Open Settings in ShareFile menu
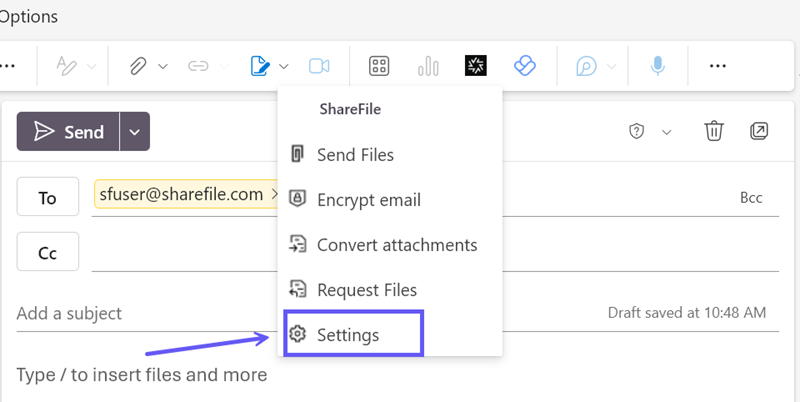This screenshot has height=402, width=800. click(x=354, y=334)
